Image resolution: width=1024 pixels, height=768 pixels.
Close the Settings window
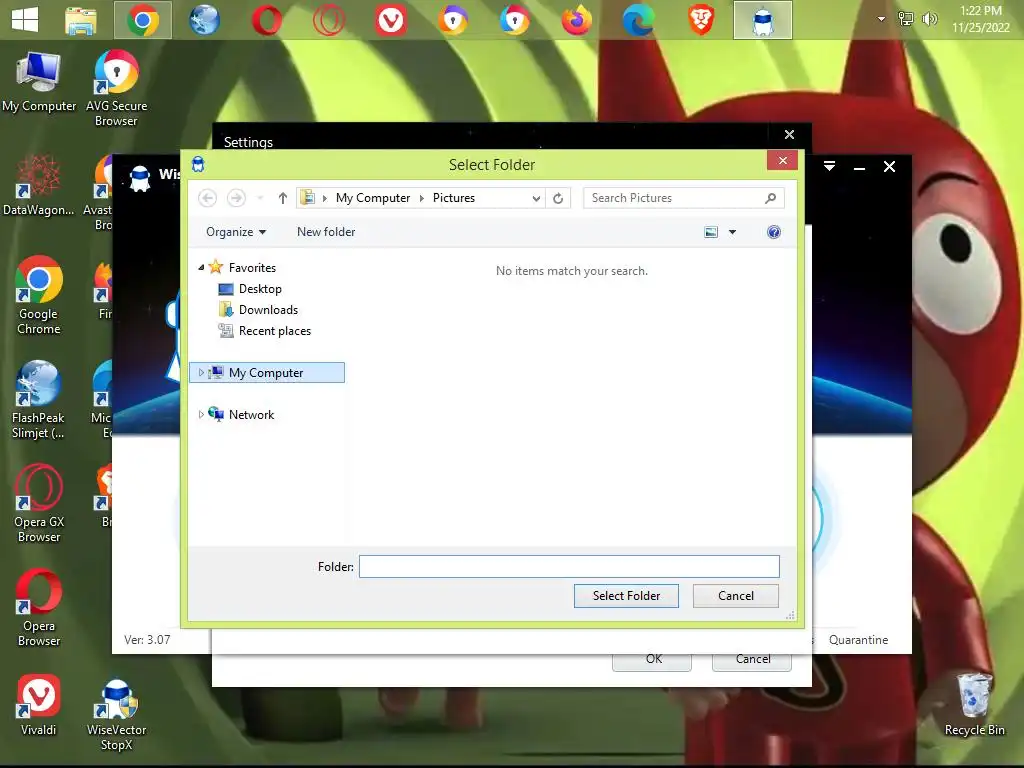click(x=789, y=134)
